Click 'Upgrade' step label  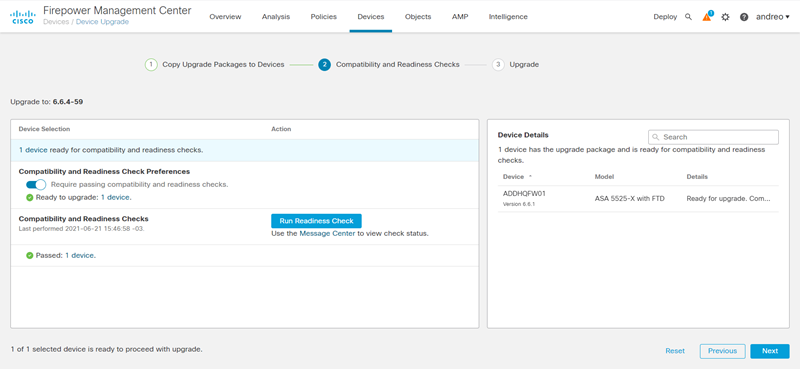pos(524,65)
